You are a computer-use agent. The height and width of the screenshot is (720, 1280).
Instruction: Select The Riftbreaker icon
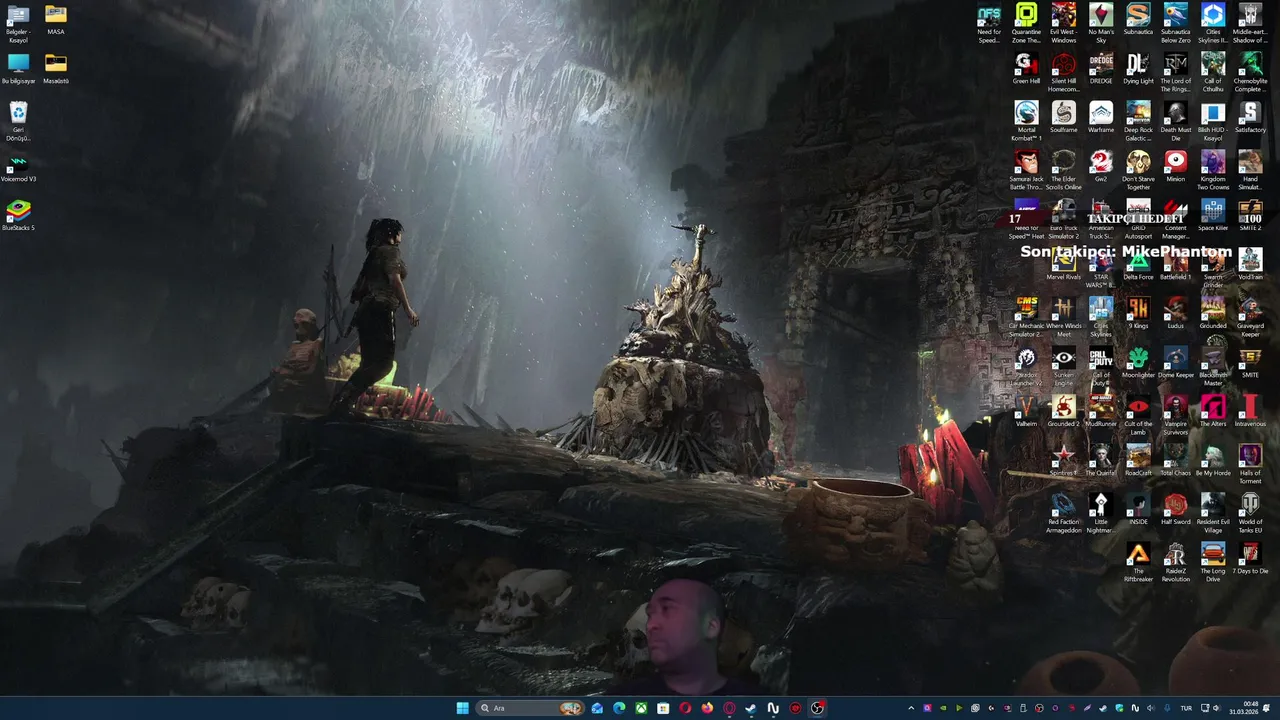pos(1138,561)
